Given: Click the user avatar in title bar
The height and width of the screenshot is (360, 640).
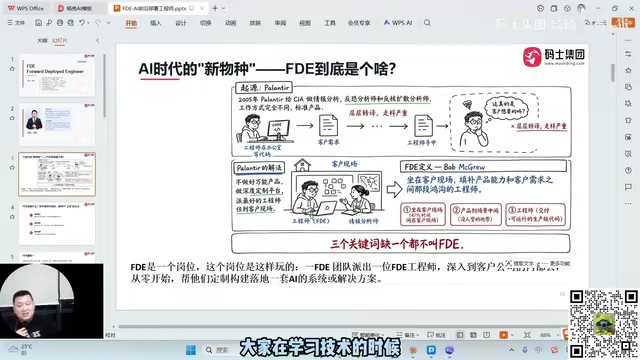Looking at the screenshot, I should [581, 8].
